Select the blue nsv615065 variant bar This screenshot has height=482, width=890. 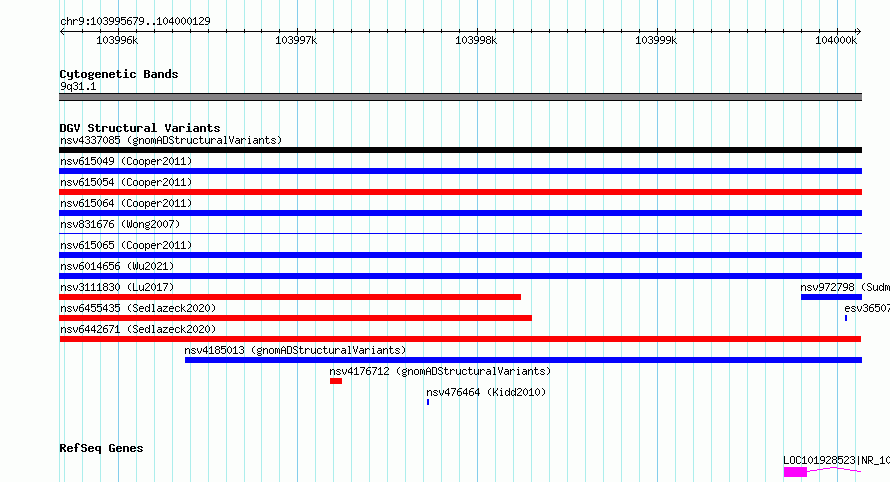click(460, 255)
